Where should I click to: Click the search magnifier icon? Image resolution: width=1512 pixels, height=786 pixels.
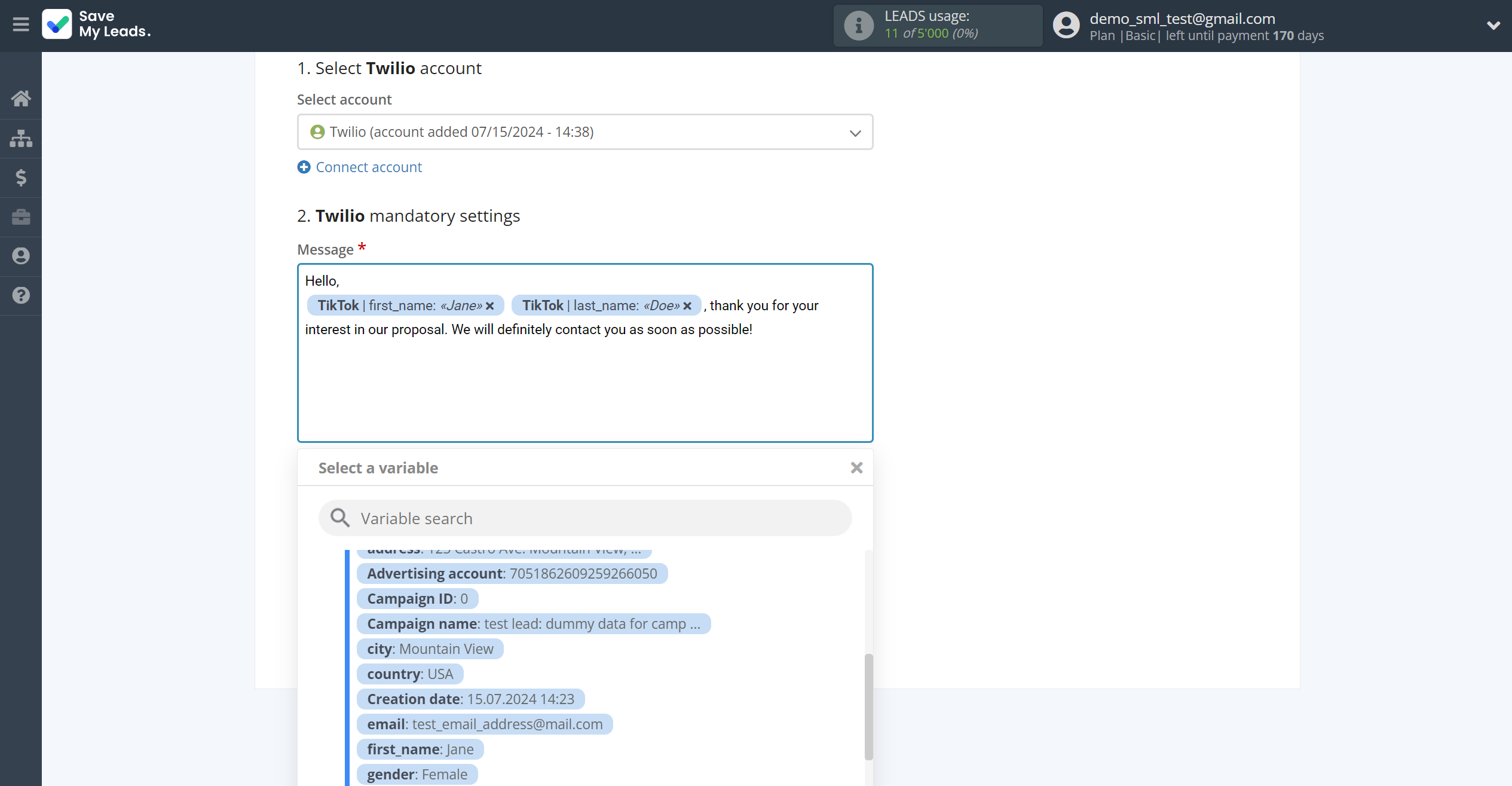point(340,518)
